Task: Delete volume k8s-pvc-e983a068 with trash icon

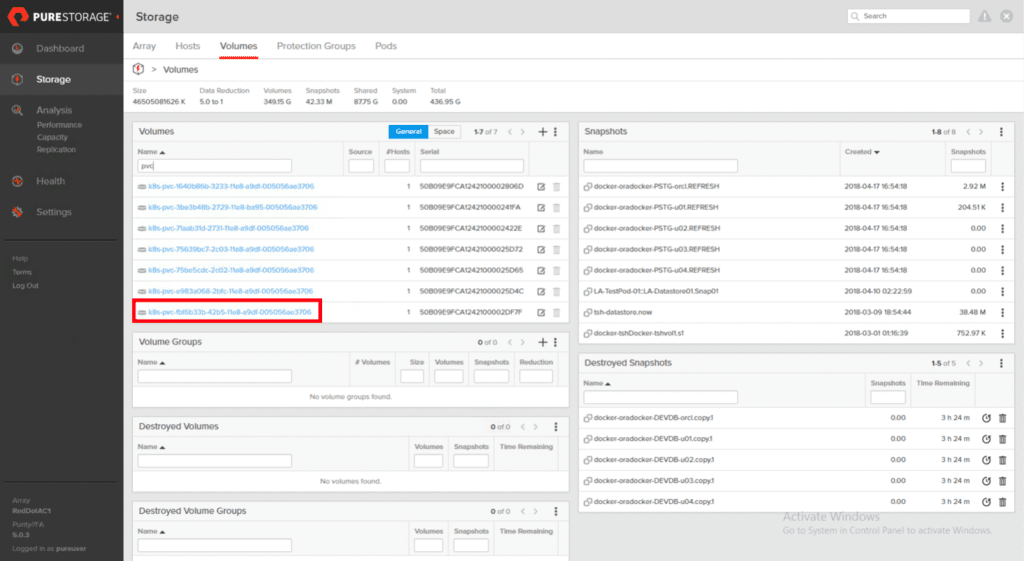Action: [x=557, y=291]
